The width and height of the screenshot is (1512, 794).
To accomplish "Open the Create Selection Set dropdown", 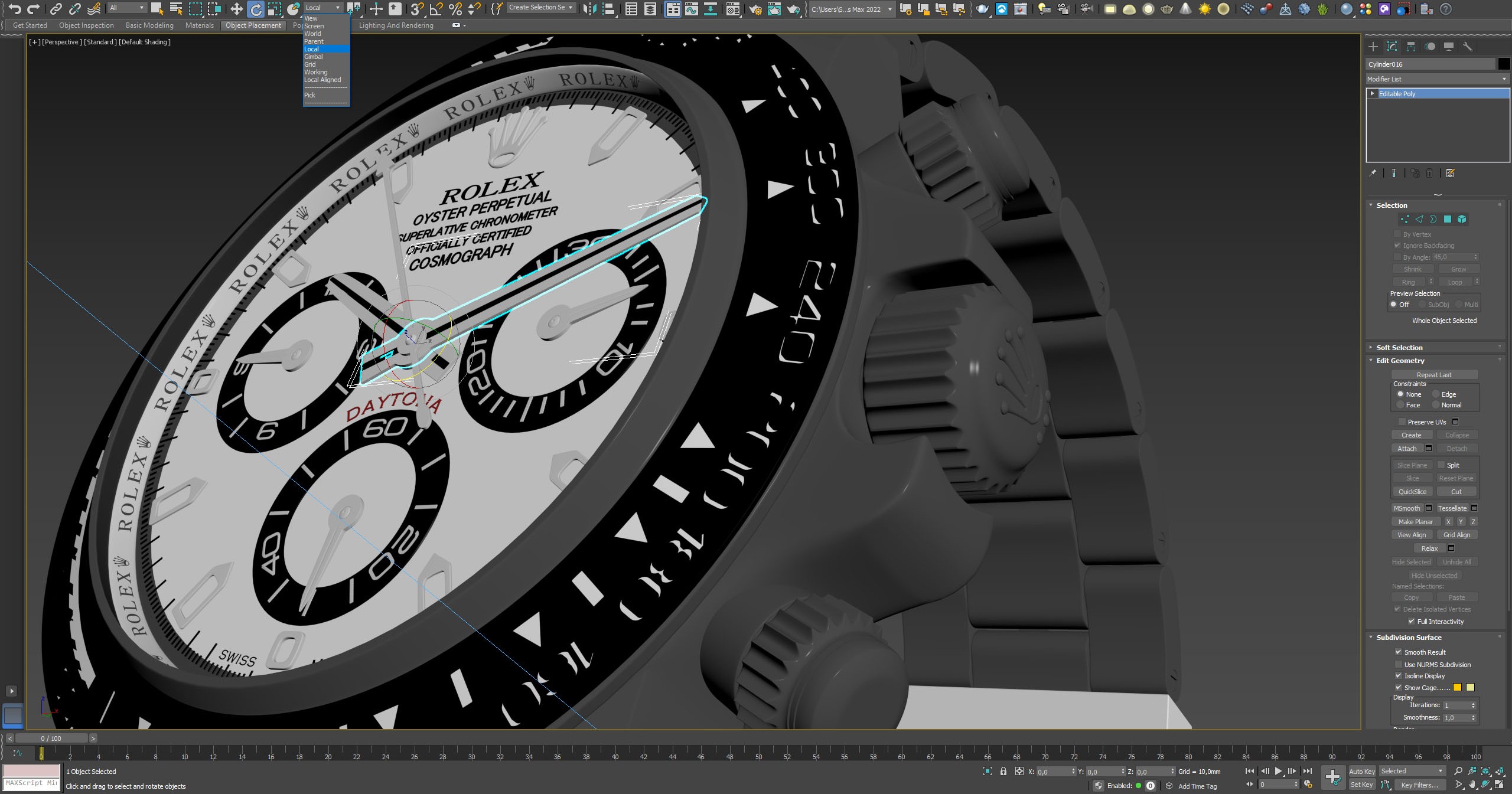I will (x=540, y=8).
